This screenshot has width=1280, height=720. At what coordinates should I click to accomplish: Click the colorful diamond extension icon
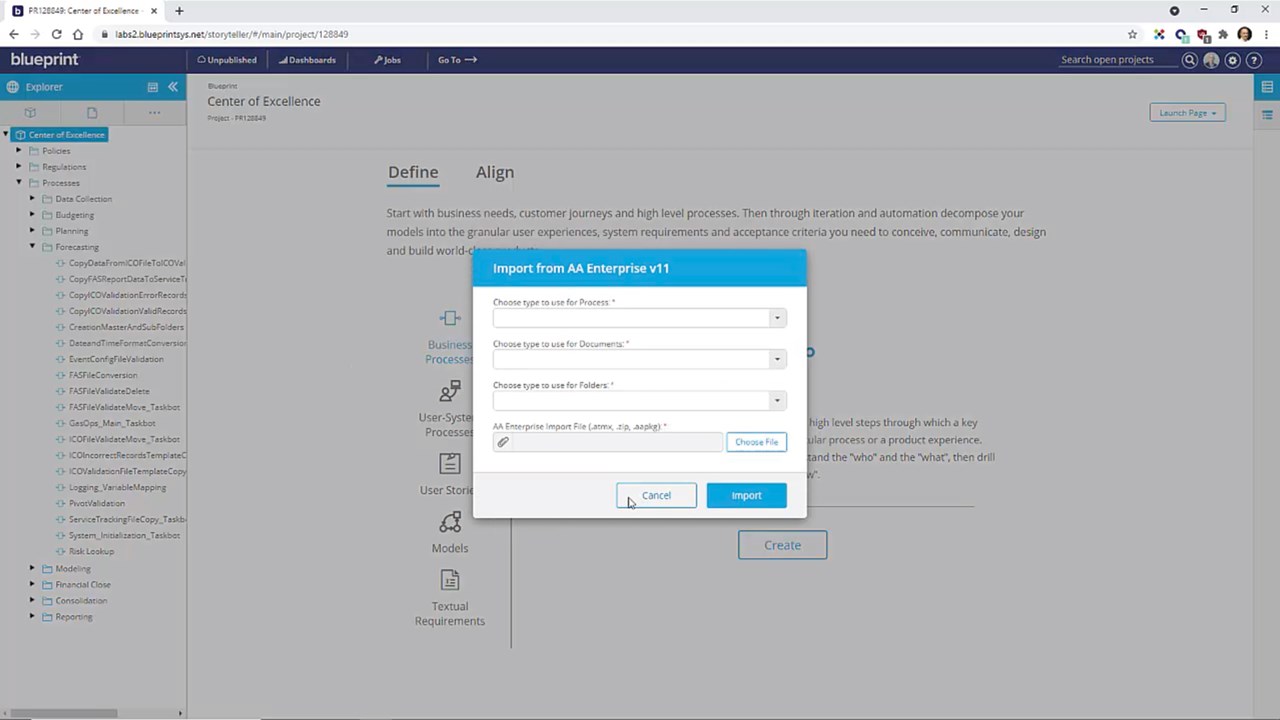click(1159, 34)
